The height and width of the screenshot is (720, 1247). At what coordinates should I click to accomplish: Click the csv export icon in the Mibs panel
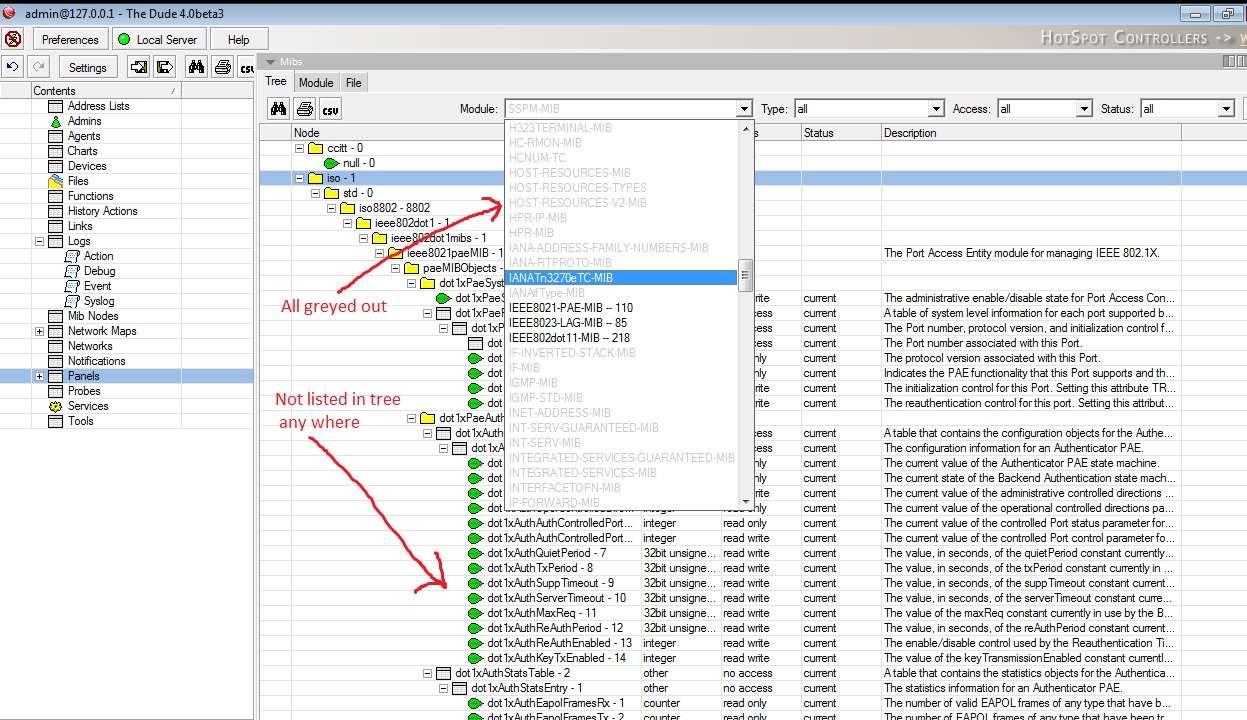[330, 109]
